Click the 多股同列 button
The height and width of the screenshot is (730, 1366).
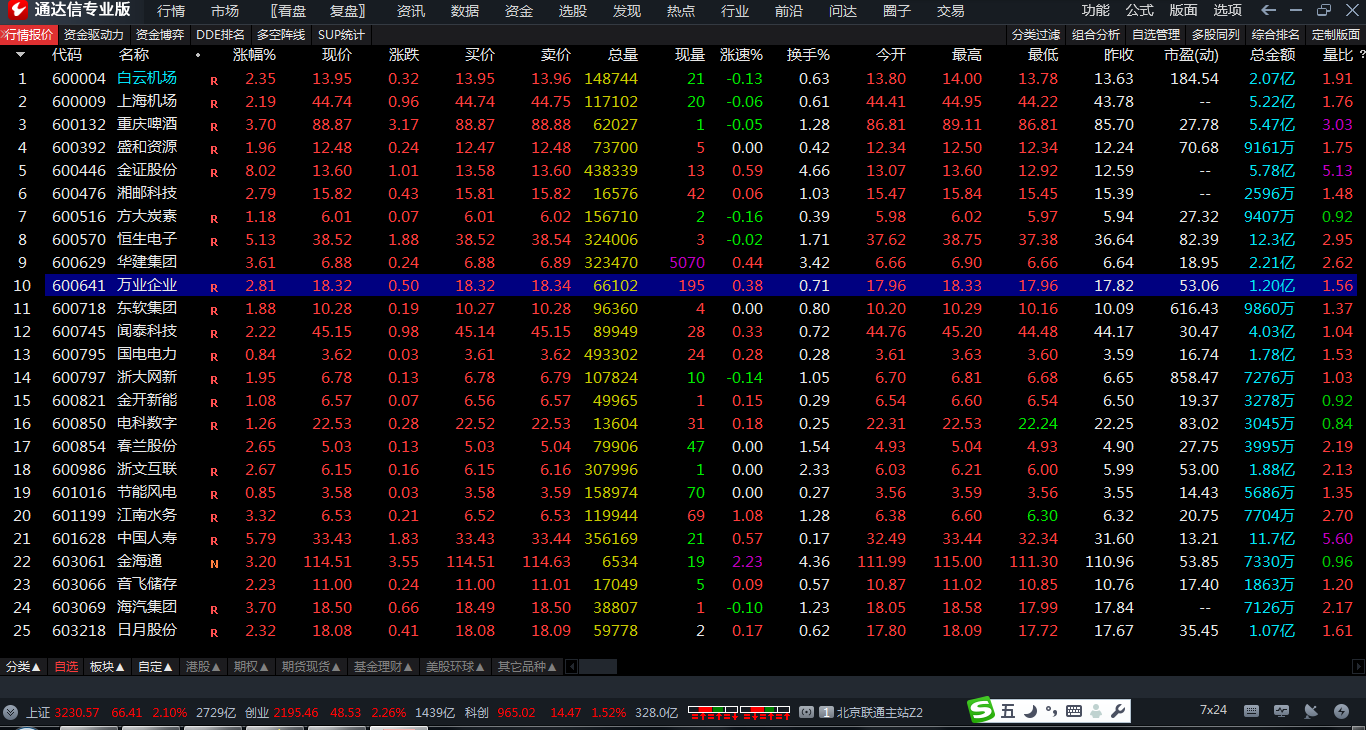click(1216, 34)
